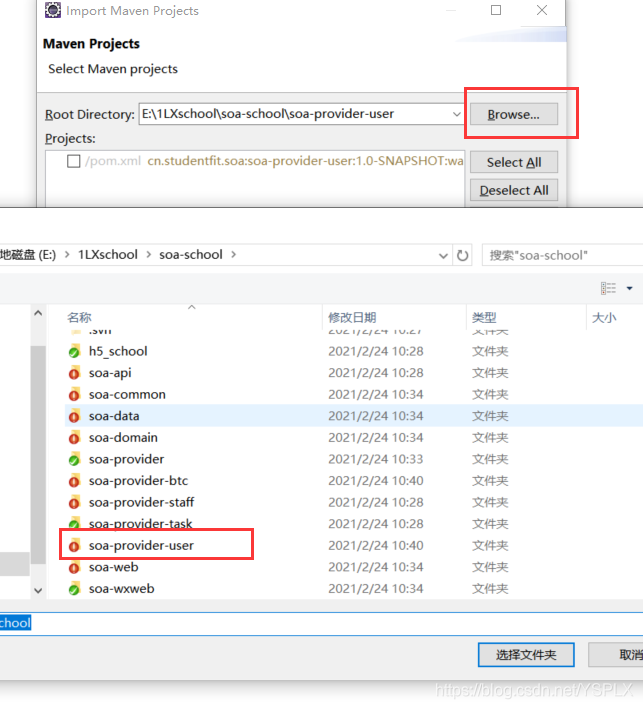
Task: Select the soa-wxweb folder icon
Action: tap(74, 589)
